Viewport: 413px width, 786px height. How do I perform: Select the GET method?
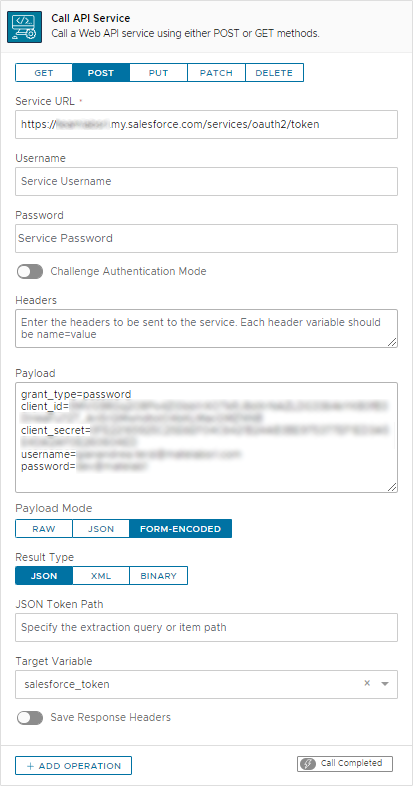click(x=44, y=73)
